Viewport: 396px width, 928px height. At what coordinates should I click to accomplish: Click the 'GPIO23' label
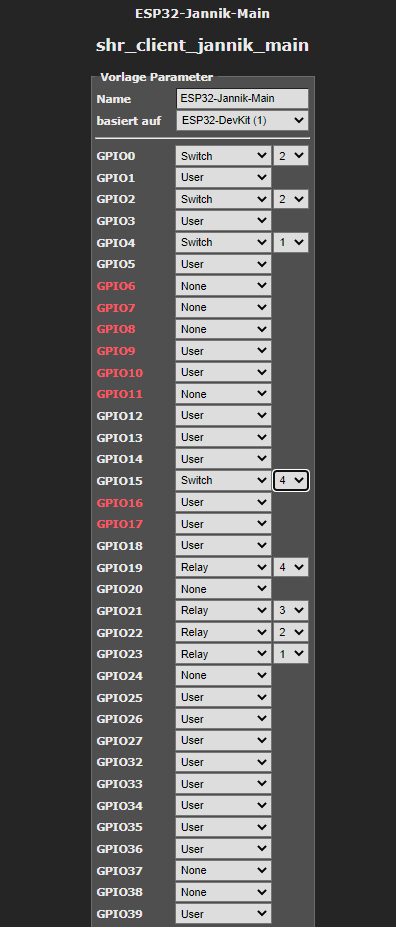point(120,655)
